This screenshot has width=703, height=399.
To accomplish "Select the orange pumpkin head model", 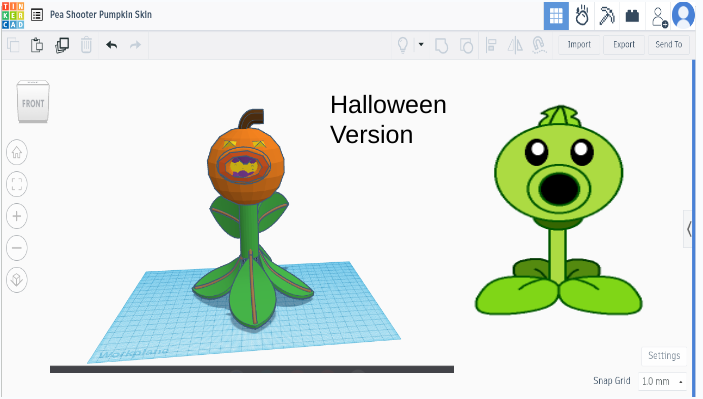I will pos(246,165).
